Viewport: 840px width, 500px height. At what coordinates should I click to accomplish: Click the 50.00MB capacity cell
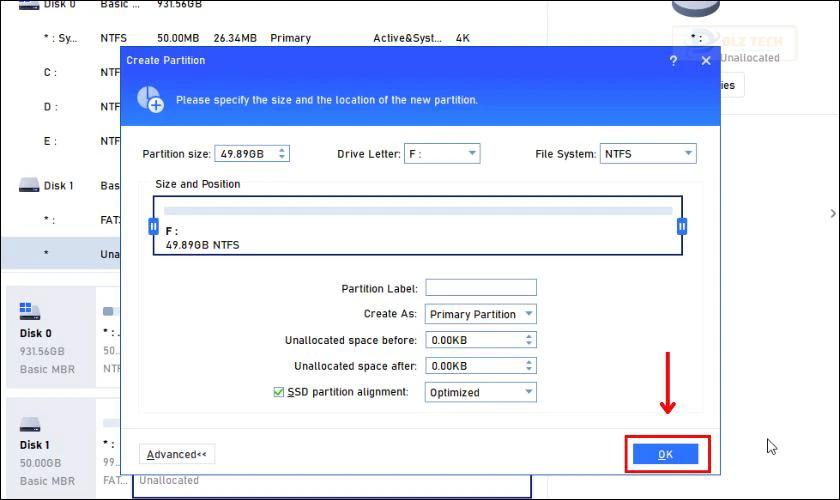pos(178,38)
